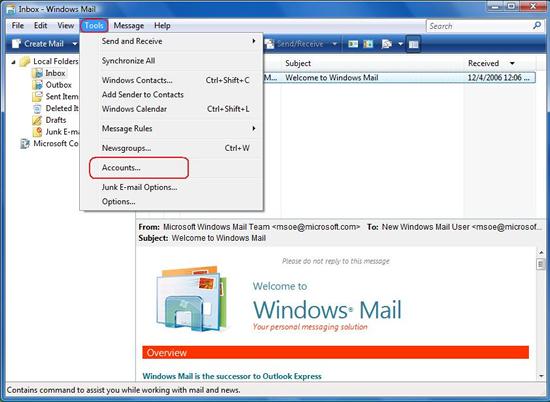The height and width of the screenshot is (402, 550).
Task: Click the search magnifier icon
Action: 537,26
